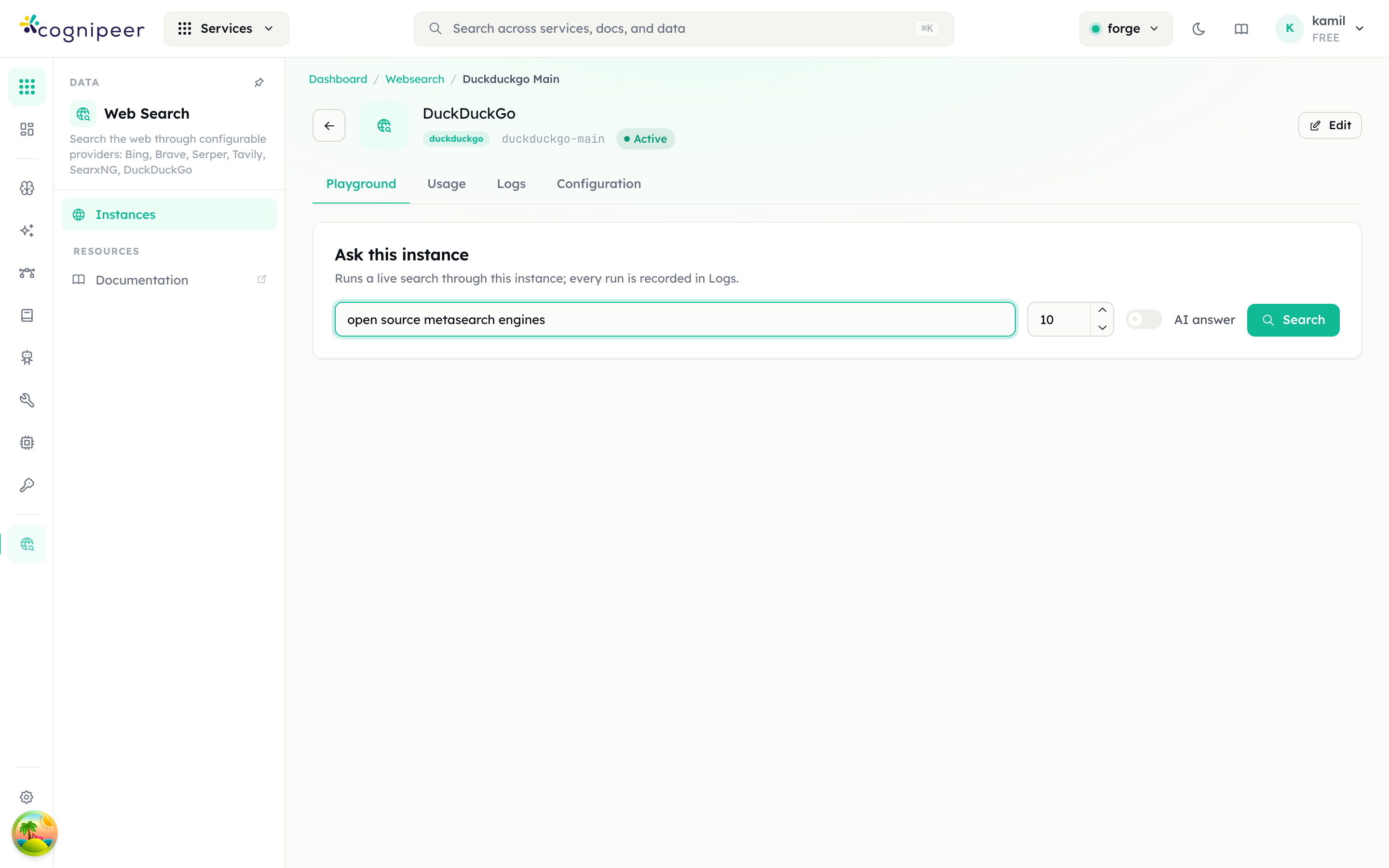Click the result count number field

1059,320
